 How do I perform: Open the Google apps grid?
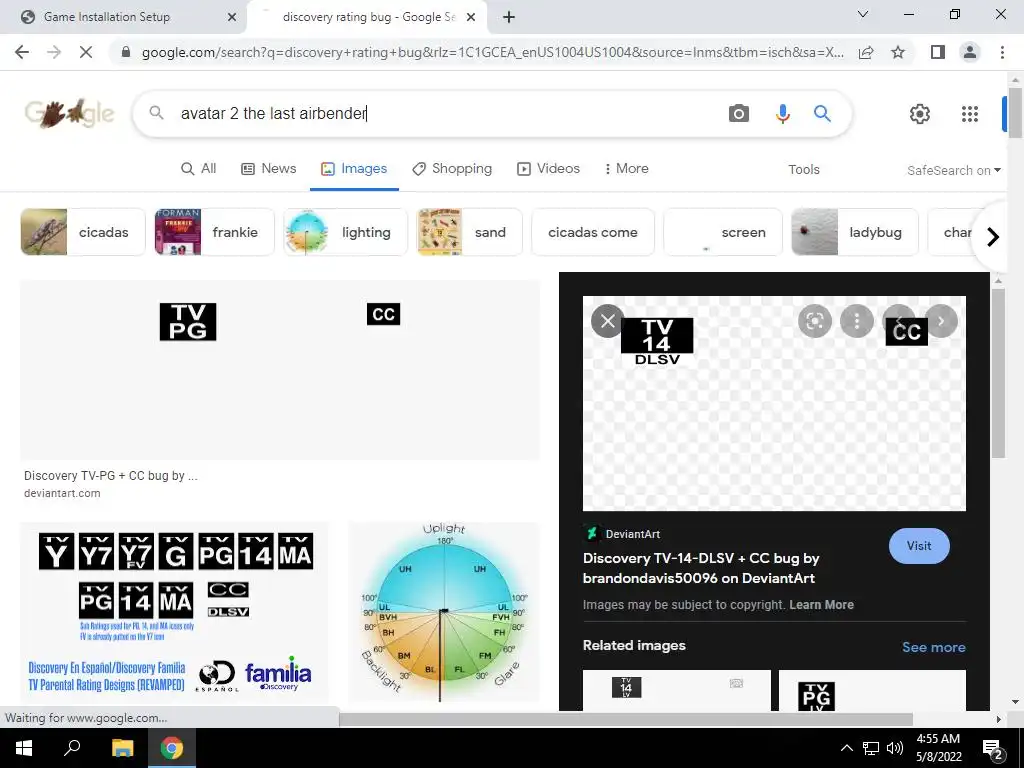coord(970,114)
